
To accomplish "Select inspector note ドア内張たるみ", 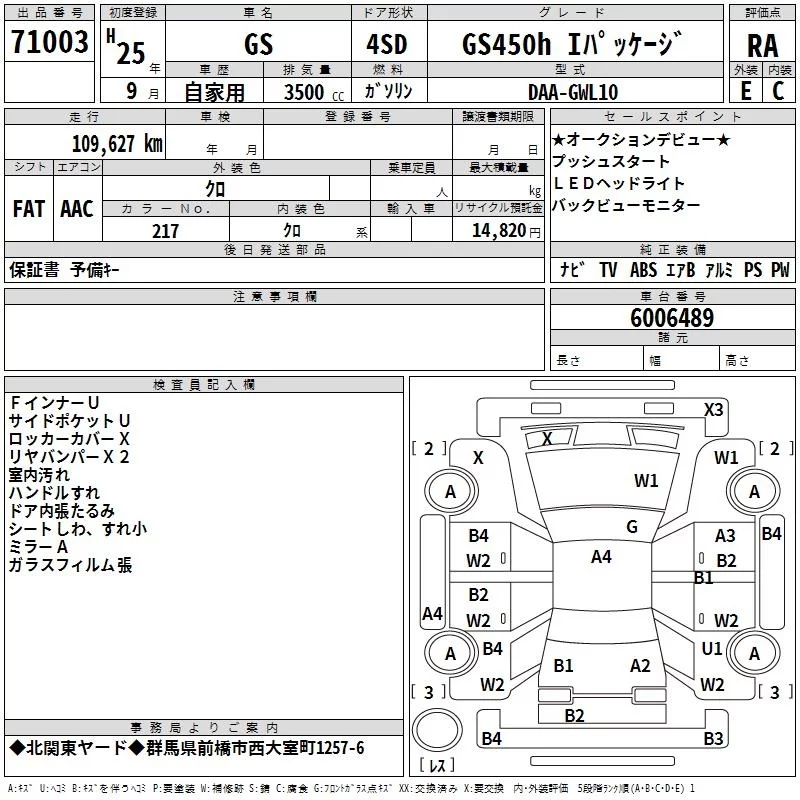I will coord(62,511).
